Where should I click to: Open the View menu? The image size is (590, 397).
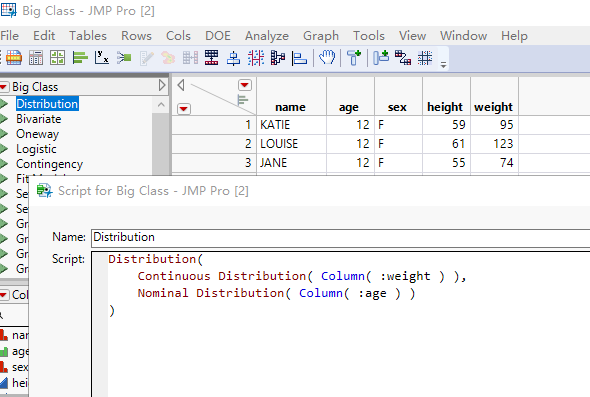tap(412, 36)
